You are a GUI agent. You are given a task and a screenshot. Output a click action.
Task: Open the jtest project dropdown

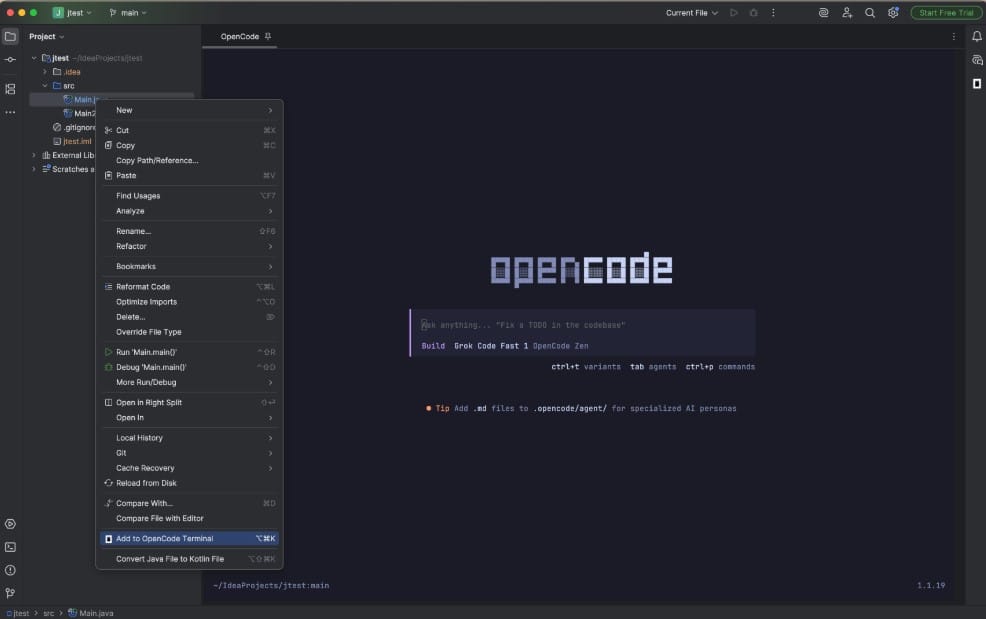72,13
